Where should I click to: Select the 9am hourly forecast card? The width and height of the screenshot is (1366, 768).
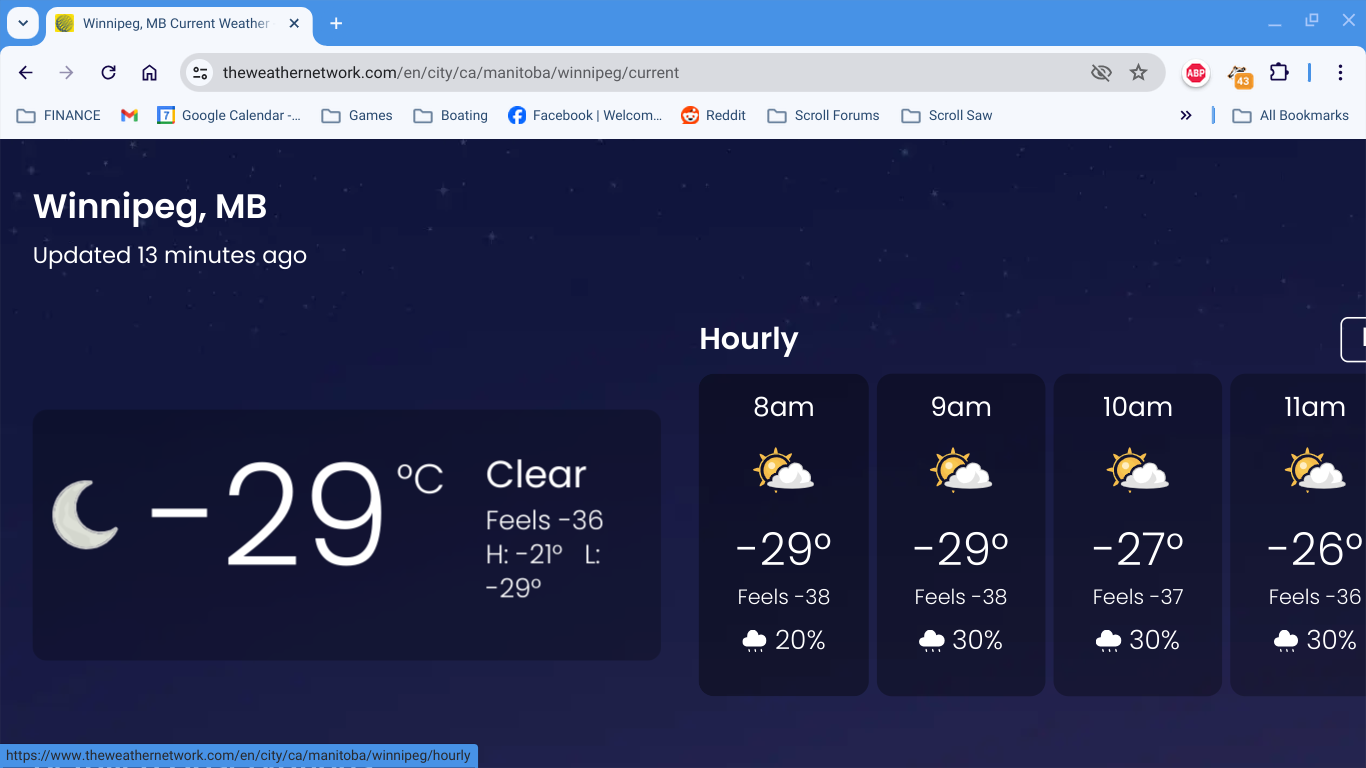tap(960, 535)
